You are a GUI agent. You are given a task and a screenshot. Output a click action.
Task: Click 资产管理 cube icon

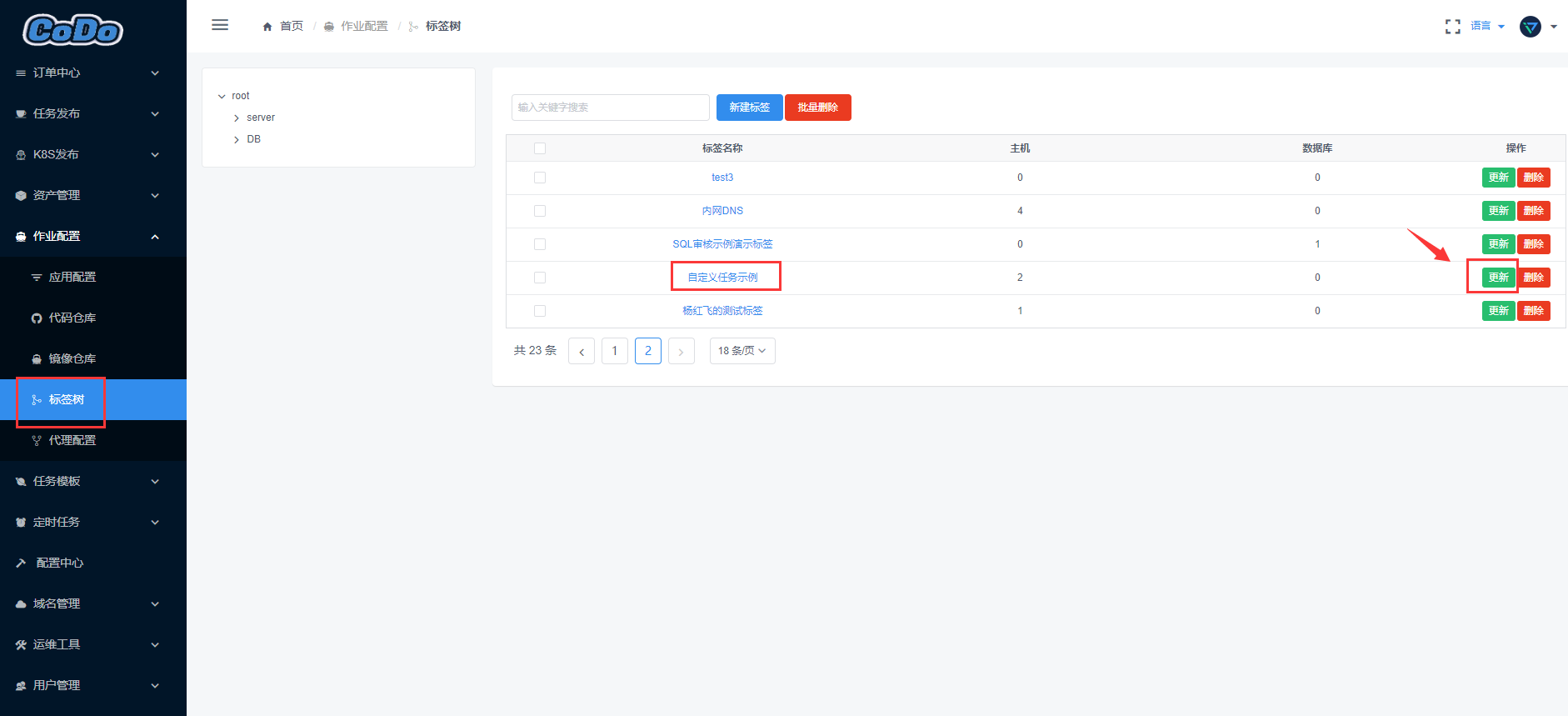pyautogui.click(x=21, y=196)
